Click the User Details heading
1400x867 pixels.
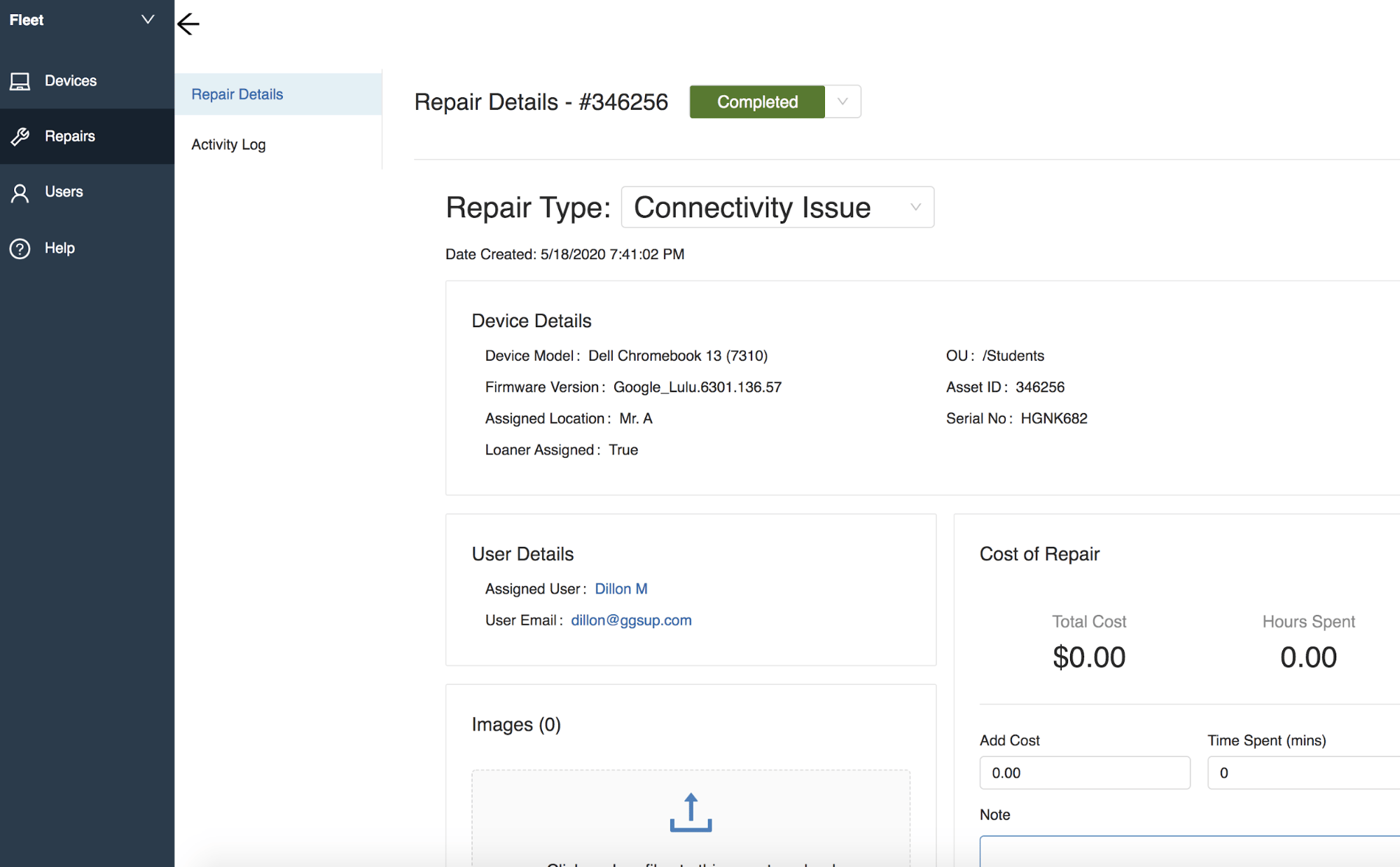pos(522,554)
